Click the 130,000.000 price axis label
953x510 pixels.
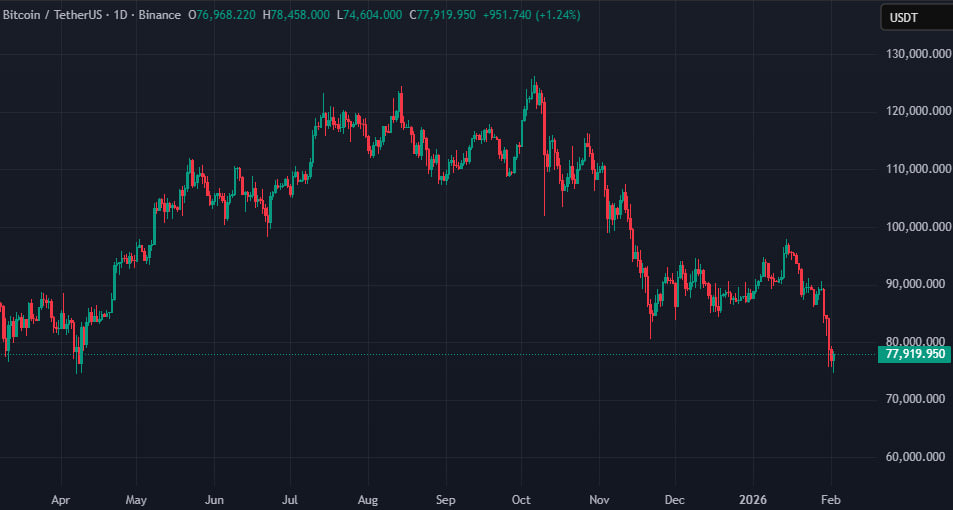coord(914,53)
